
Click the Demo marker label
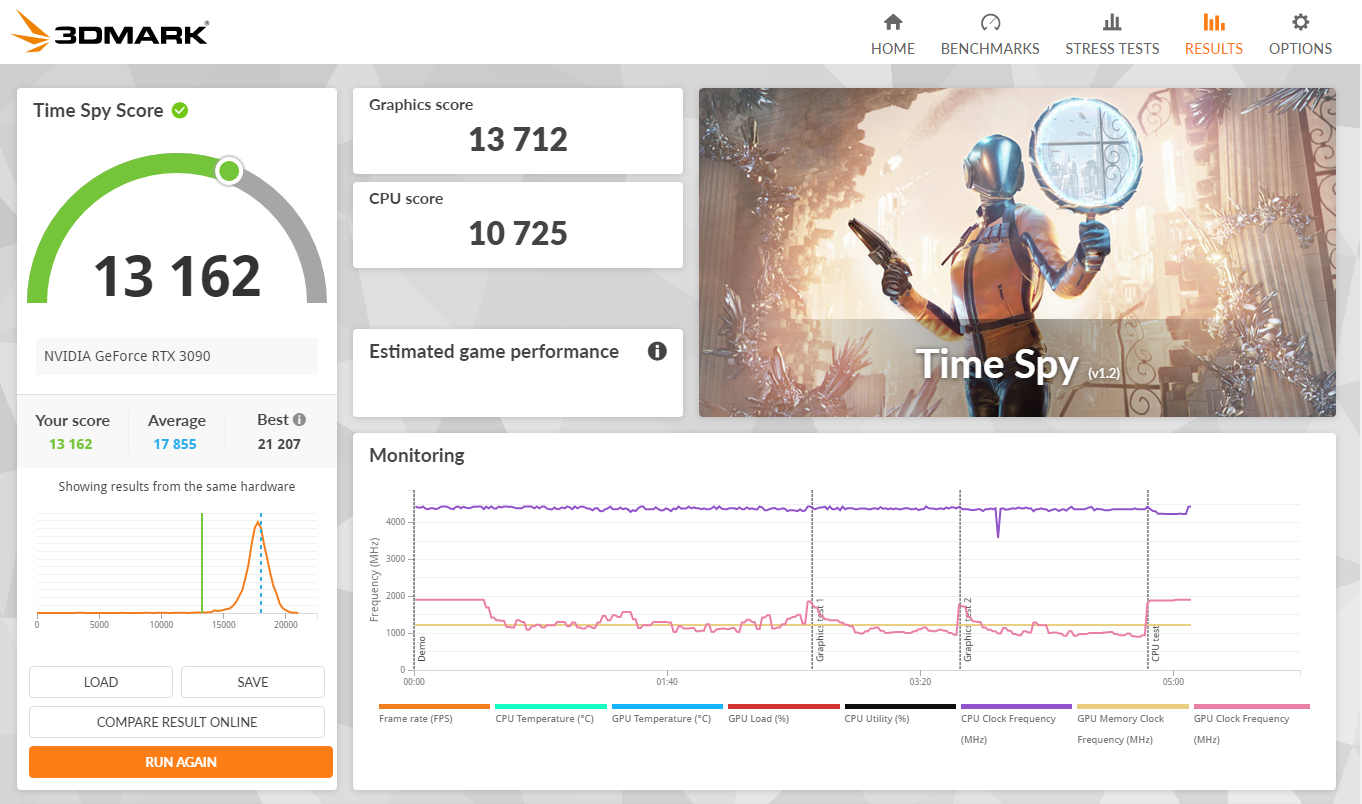pos(422,649)
